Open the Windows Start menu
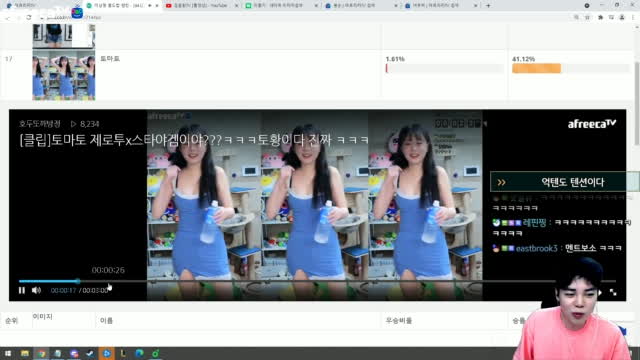Viewport: 640px width, 360px height. tap(8, 353)
